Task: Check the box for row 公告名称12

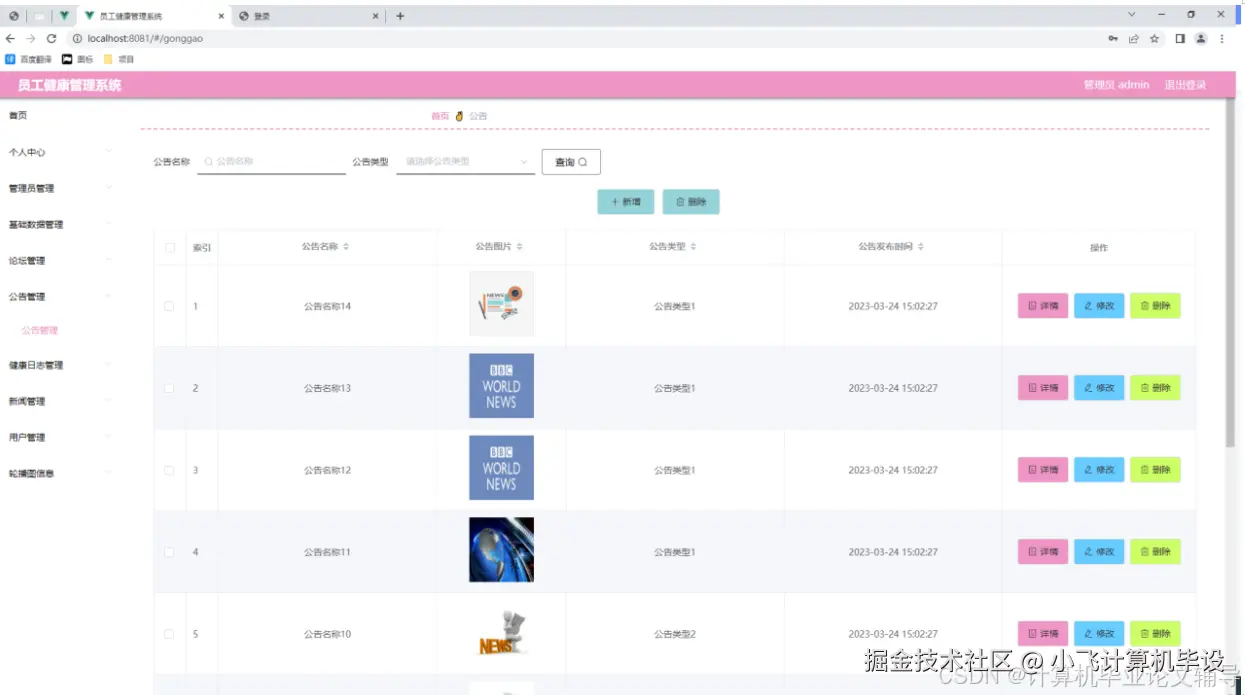Action: [x=169, y=470]
